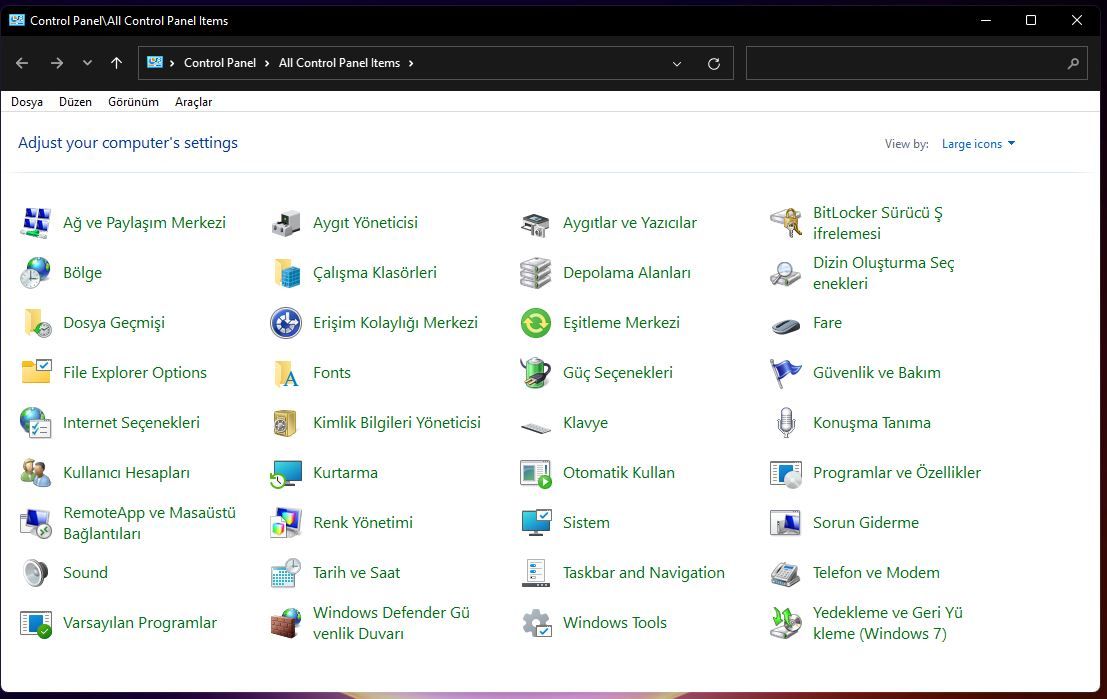Open the Görünüm menu
This screenshot has height=699, width=1107.
[133, 102]
